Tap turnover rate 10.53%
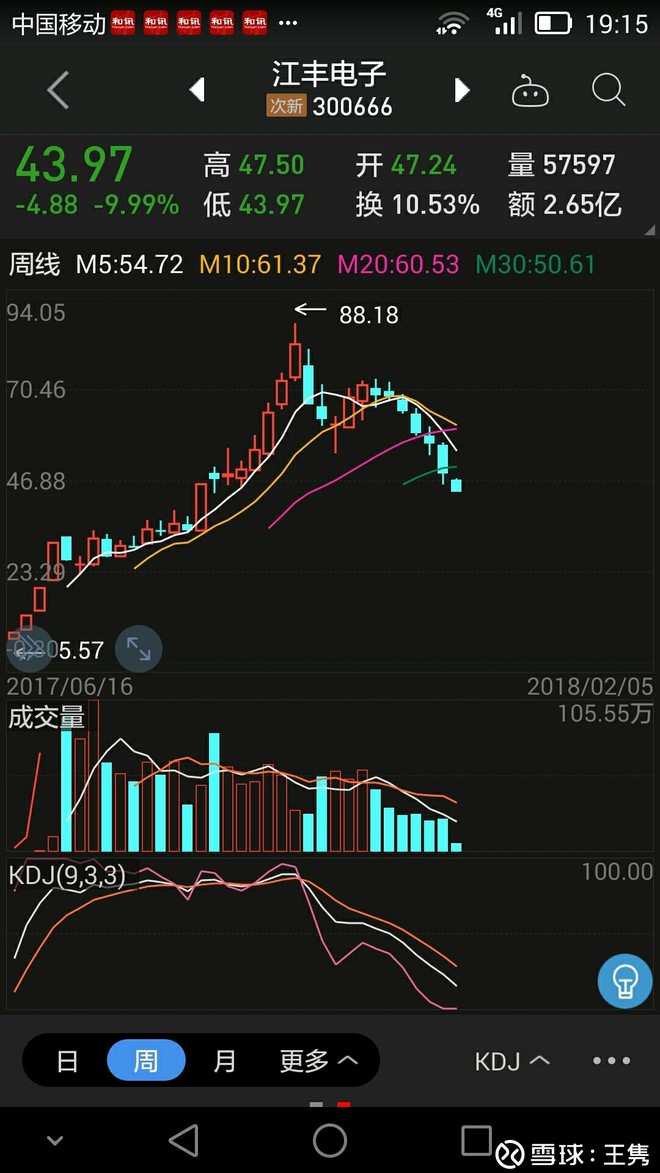This screenshot has width=660, height=1173. click(435, 204)
